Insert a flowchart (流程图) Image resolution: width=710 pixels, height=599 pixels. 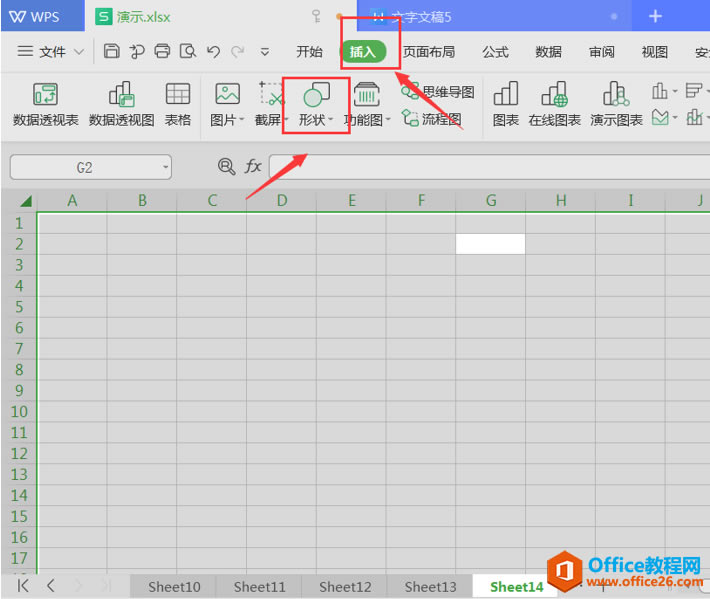tap(432, 119)
